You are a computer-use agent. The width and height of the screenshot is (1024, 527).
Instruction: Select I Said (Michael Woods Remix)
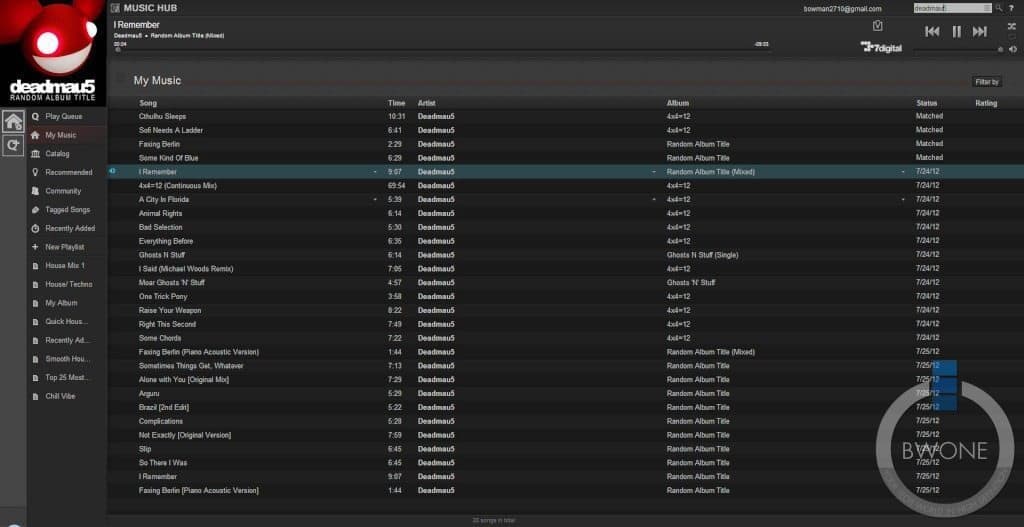pos(186,268)
